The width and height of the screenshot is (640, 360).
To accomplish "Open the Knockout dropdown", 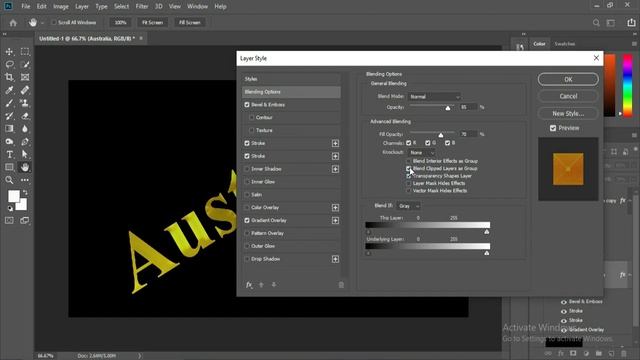I will [421, 153].
